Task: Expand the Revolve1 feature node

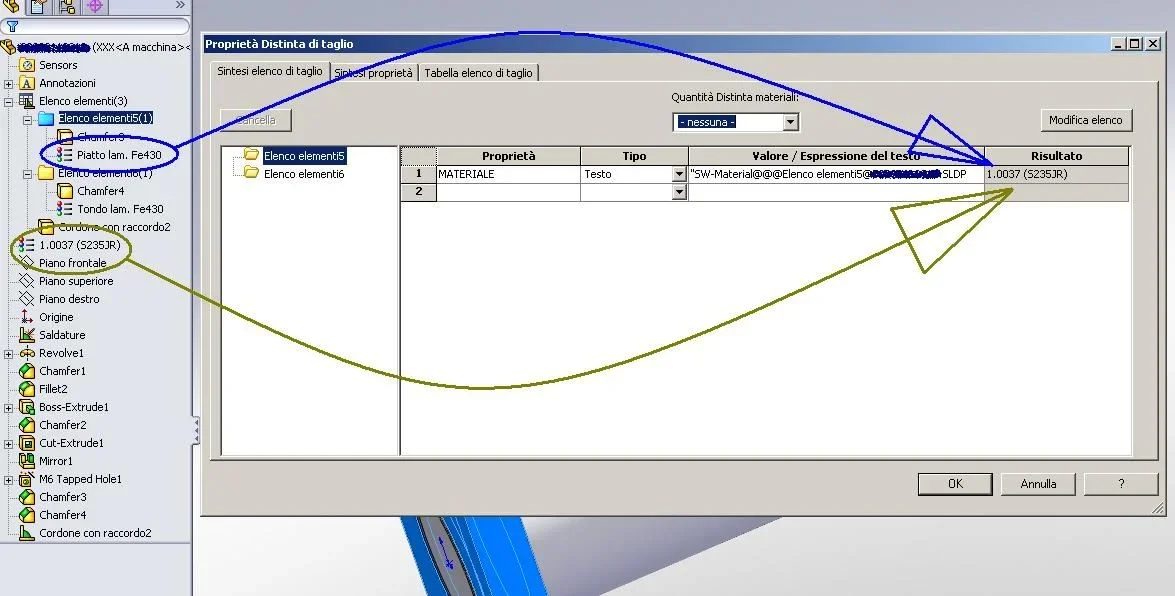Action: (9, 354)
